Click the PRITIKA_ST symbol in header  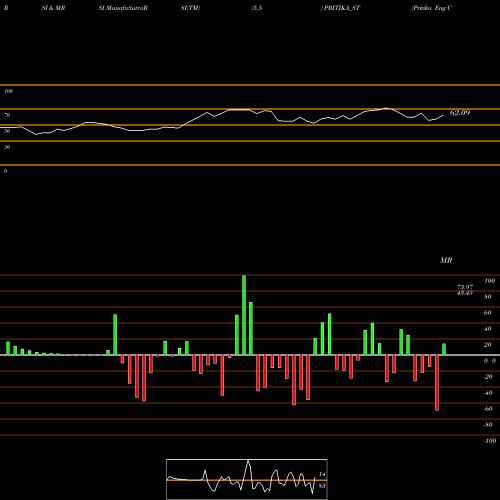[x=342, y=8]
